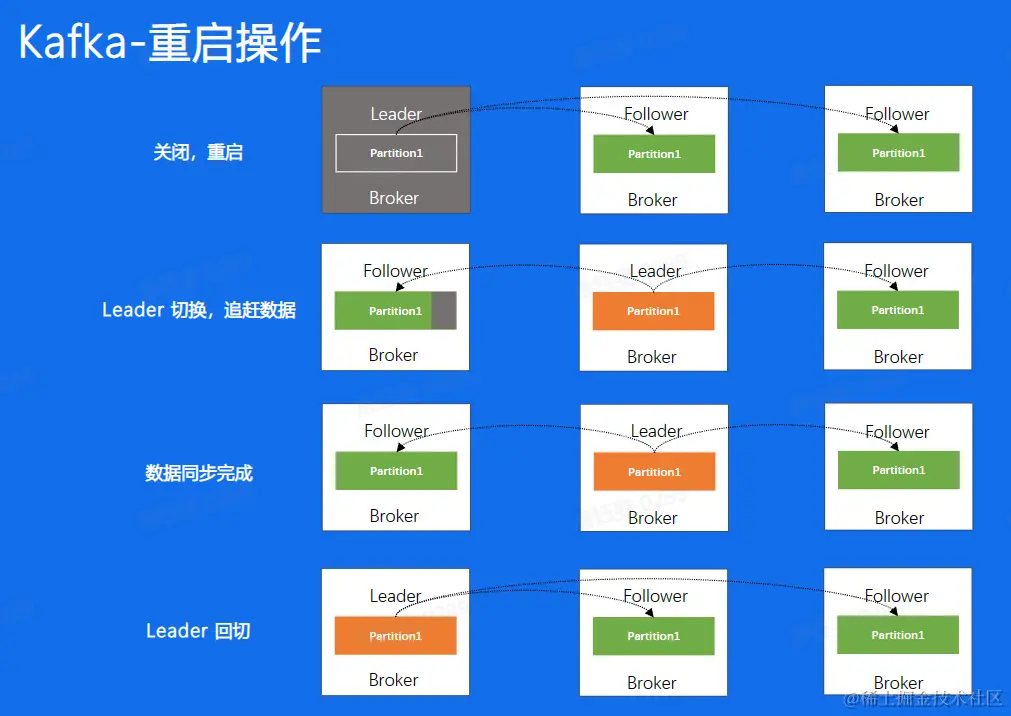
Task: Click "Broker" under orange Partition1 in Leader 切换 row
Action: tap(652, 357)
